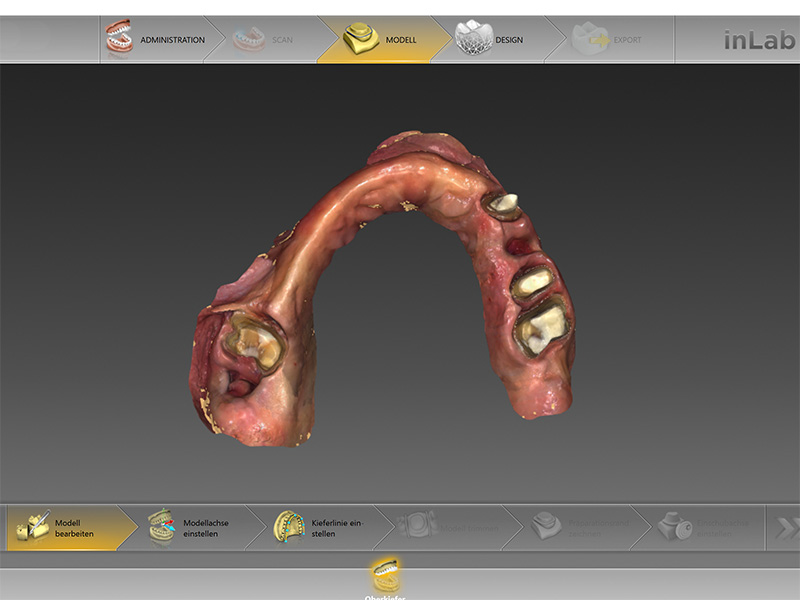800x600 pixels.
Task: Click the Design crown icon
Action: point(472,39)
